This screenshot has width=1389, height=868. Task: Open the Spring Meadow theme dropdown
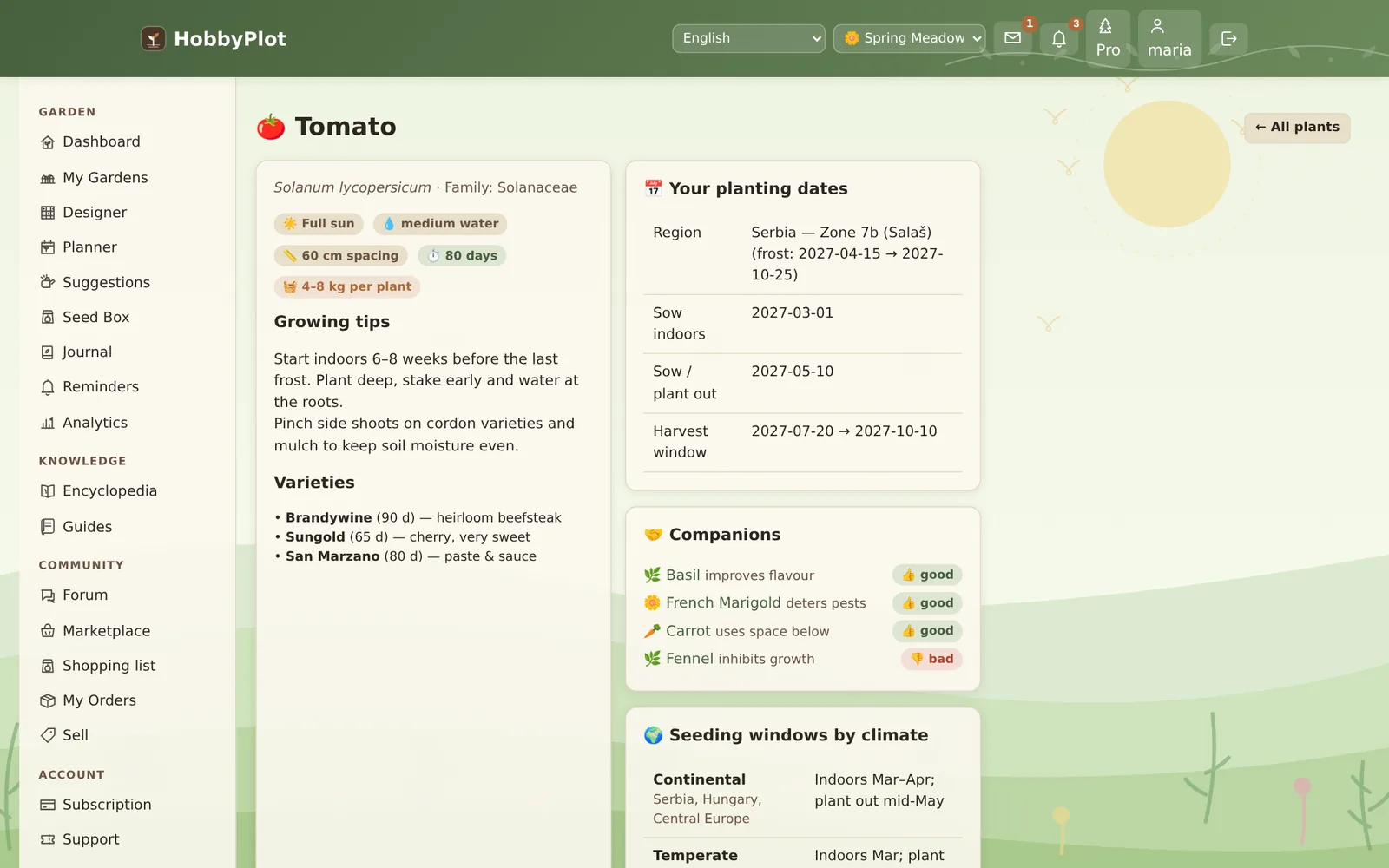pyautogui.click(x=909, y=38)
